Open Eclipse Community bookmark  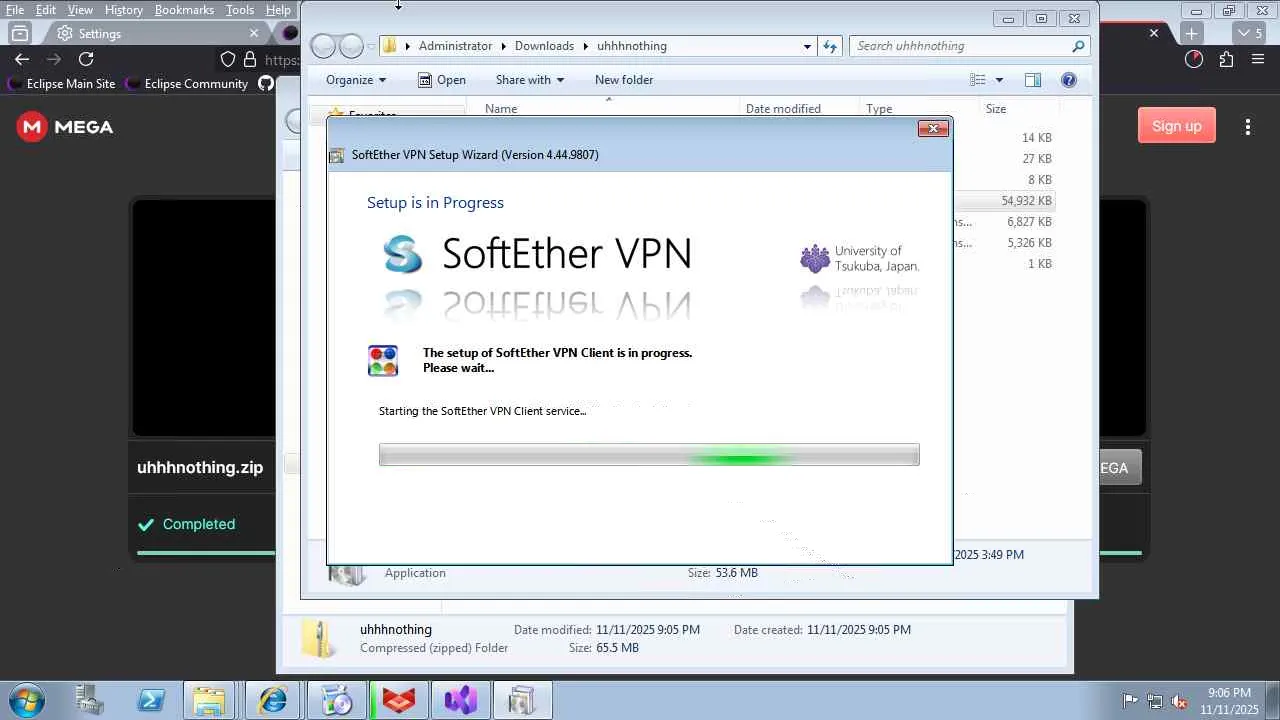click(187, 84)
